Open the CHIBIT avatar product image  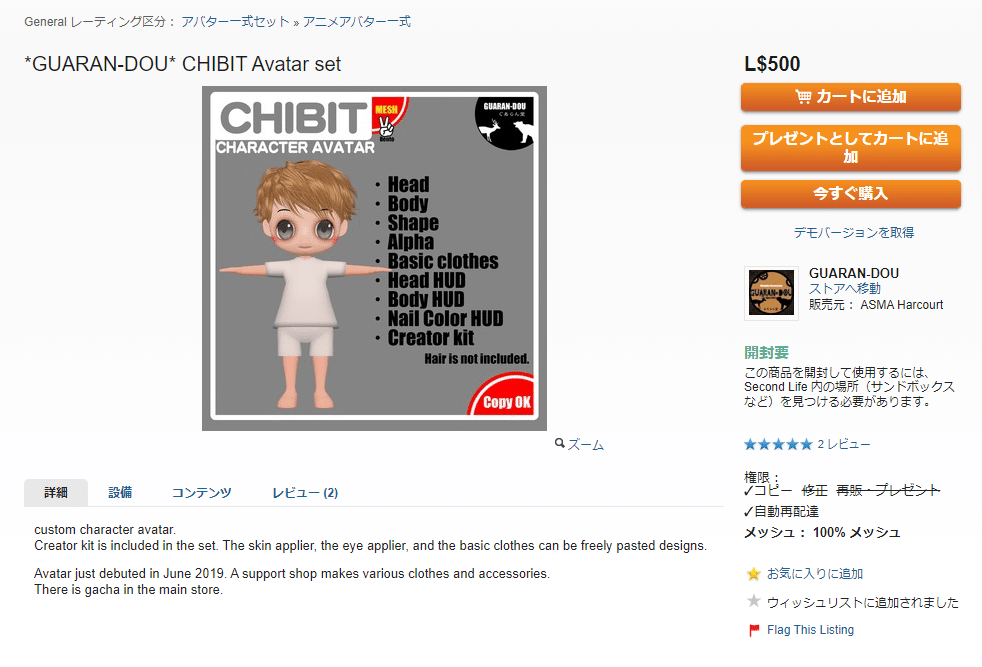[375, 258]
